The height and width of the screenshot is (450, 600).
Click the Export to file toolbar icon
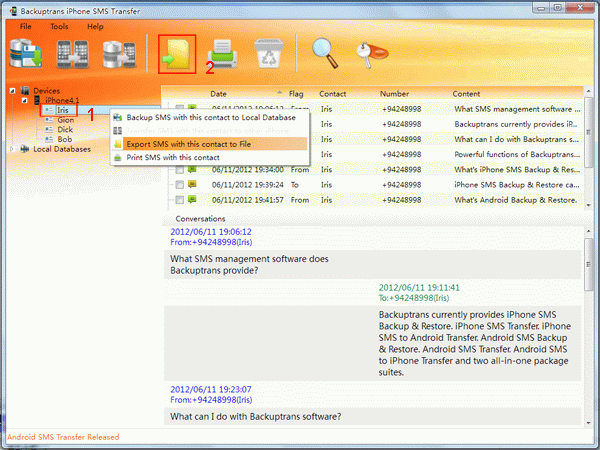point(177,54)
